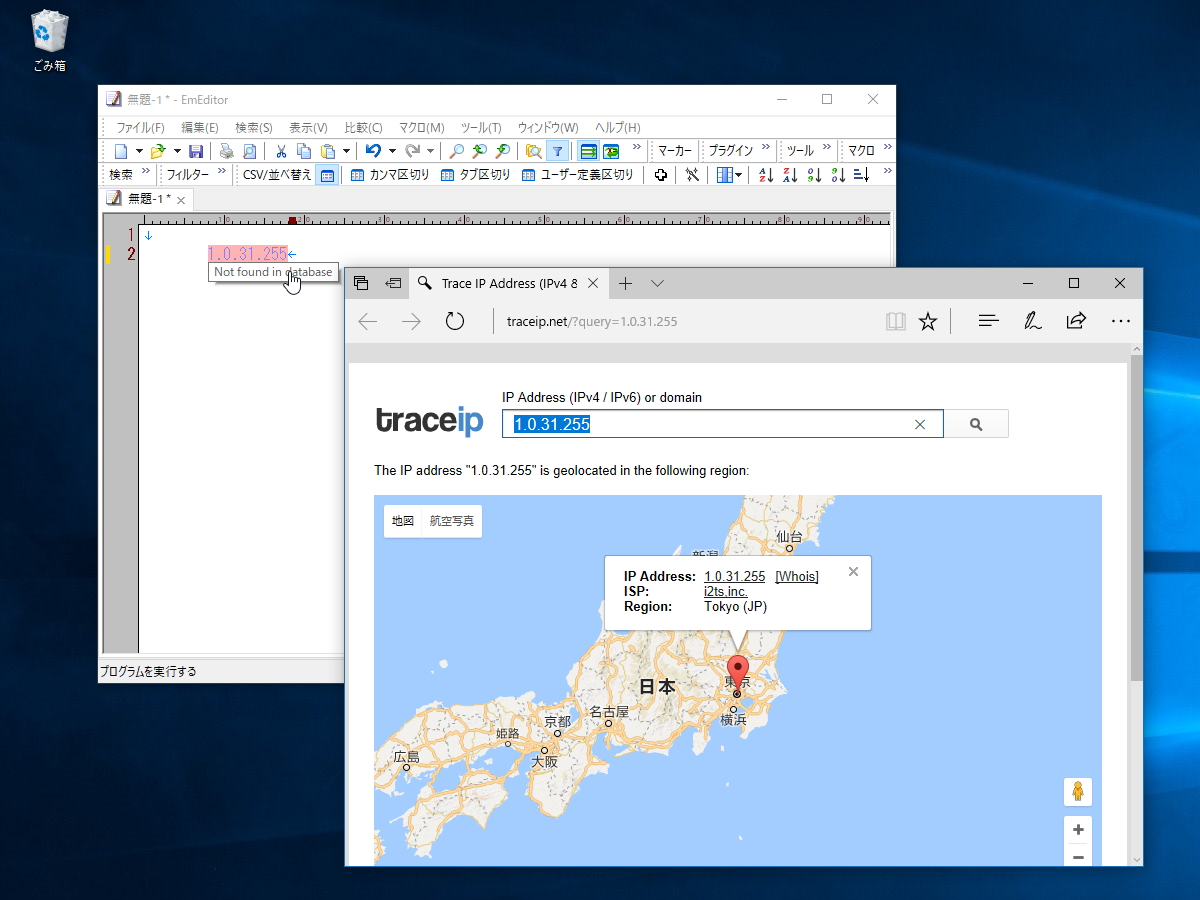The width and height of the screenshot is (1200, 900).
Task: Click the New file icon in EmEditor
Action: (121, 151)
